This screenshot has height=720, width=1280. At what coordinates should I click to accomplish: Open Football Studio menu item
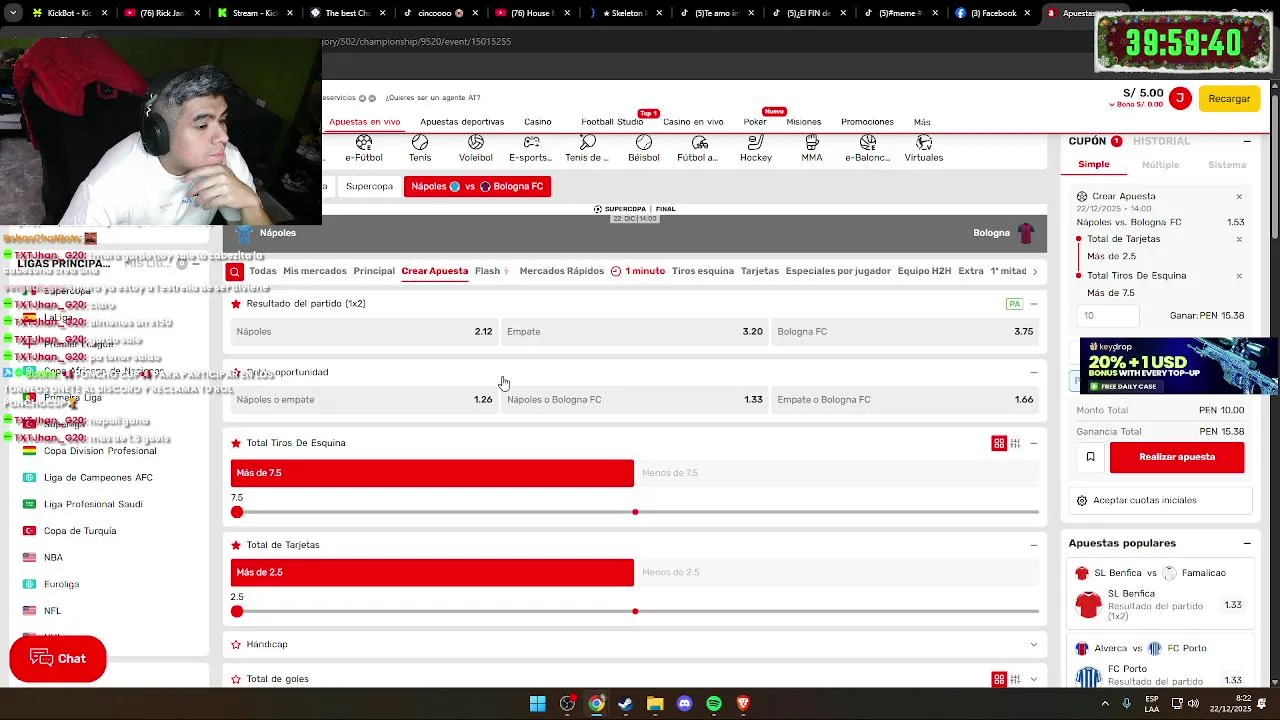coord(612,122)
